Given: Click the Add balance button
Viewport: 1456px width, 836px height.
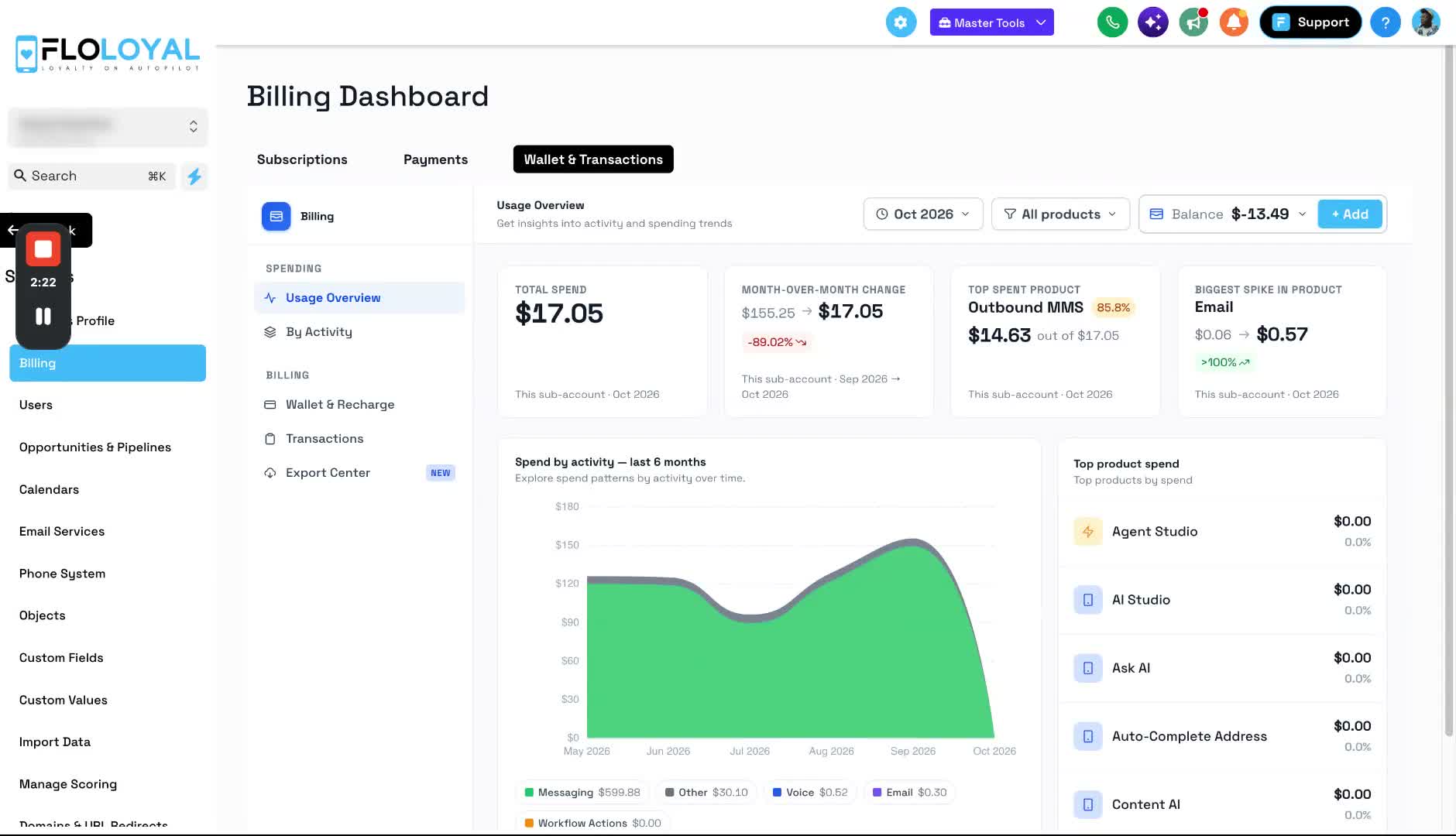Looking at the screenshot, I should (x=1350, y=214).
